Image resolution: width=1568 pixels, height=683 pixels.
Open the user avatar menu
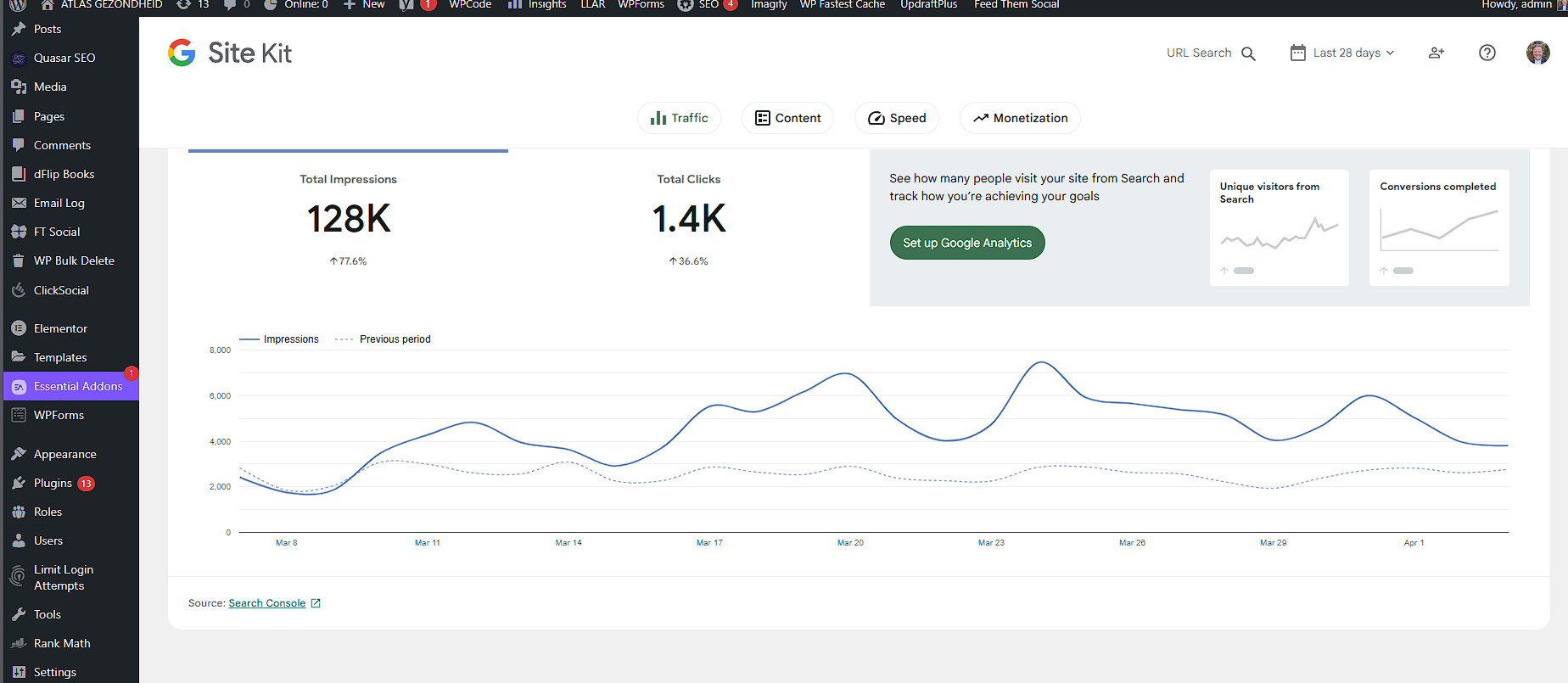pos(1538,53)
